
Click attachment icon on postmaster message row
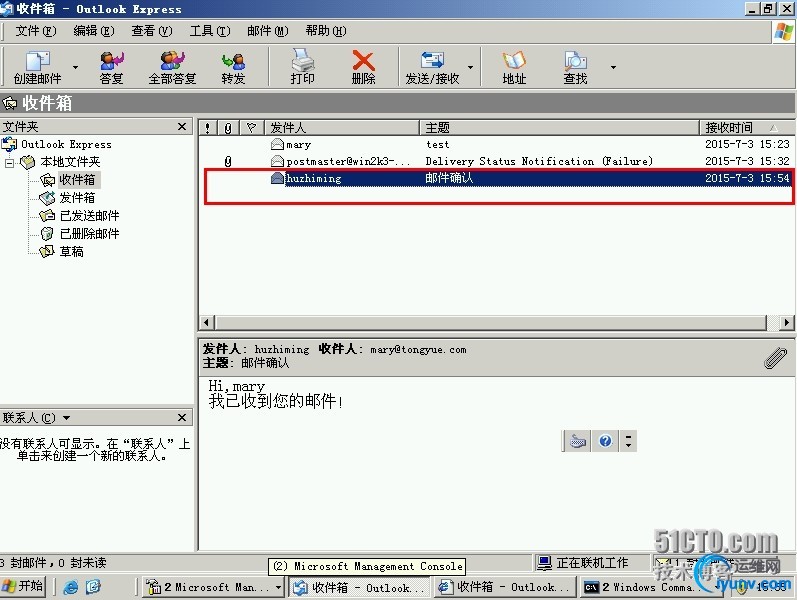228,162
